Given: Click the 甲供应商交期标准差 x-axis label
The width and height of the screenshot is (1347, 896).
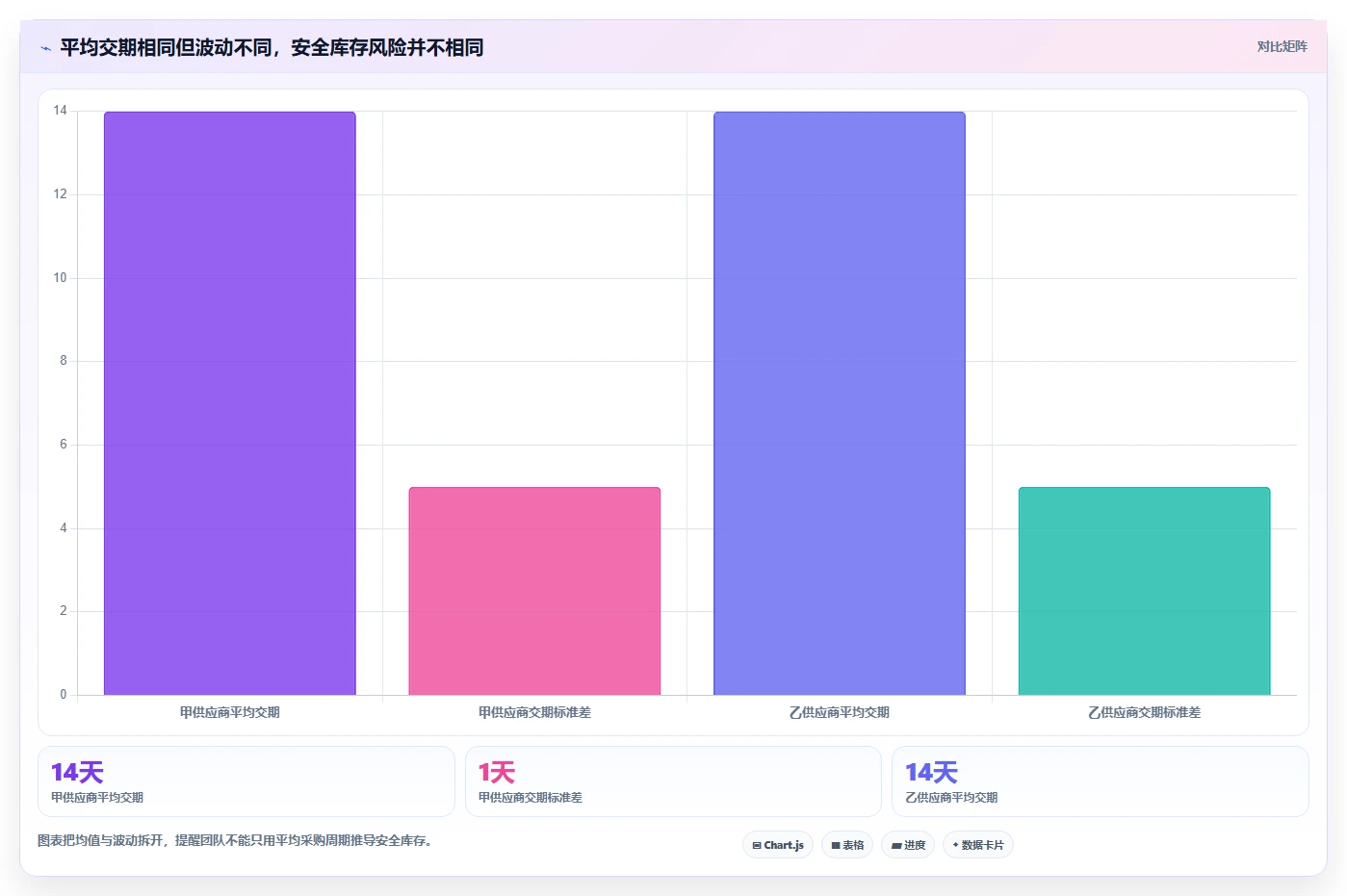Looking at the screenshot, I should (x=534, y=712).
